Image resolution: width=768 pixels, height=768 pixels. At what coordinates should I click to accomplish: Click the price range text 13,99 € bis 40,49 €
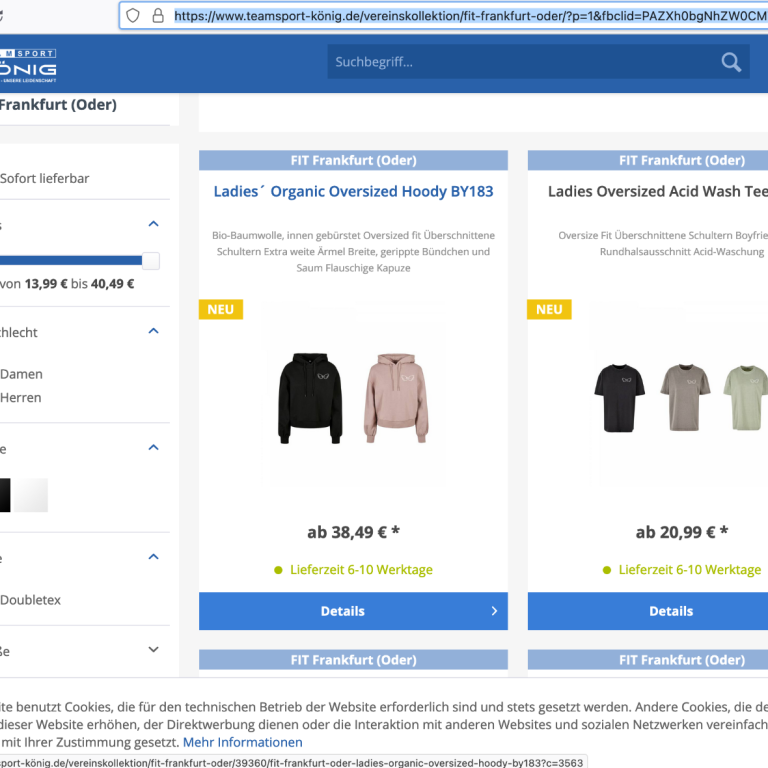tap(79, 284)
